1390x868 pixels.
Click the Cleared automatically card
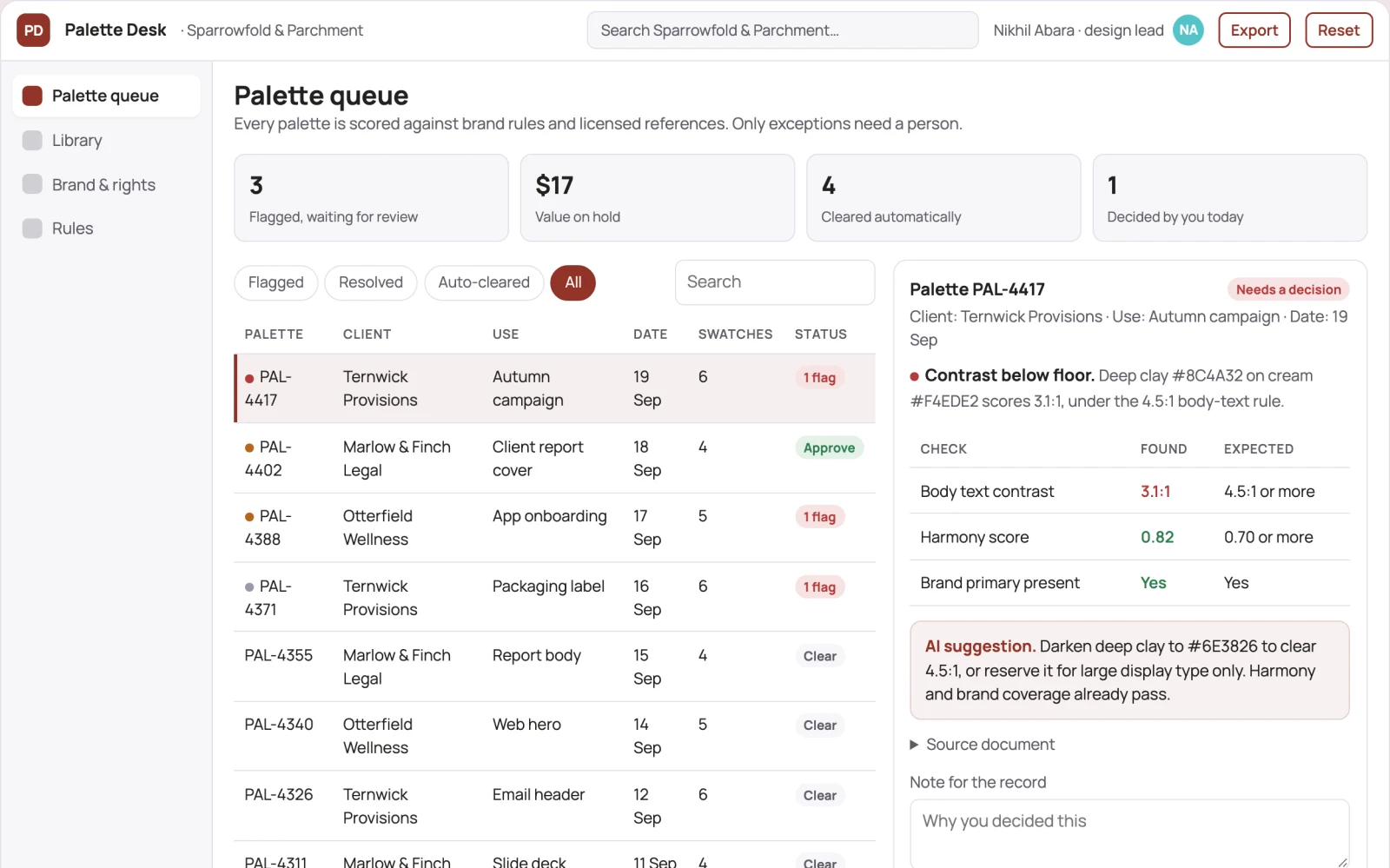point(943,198)
